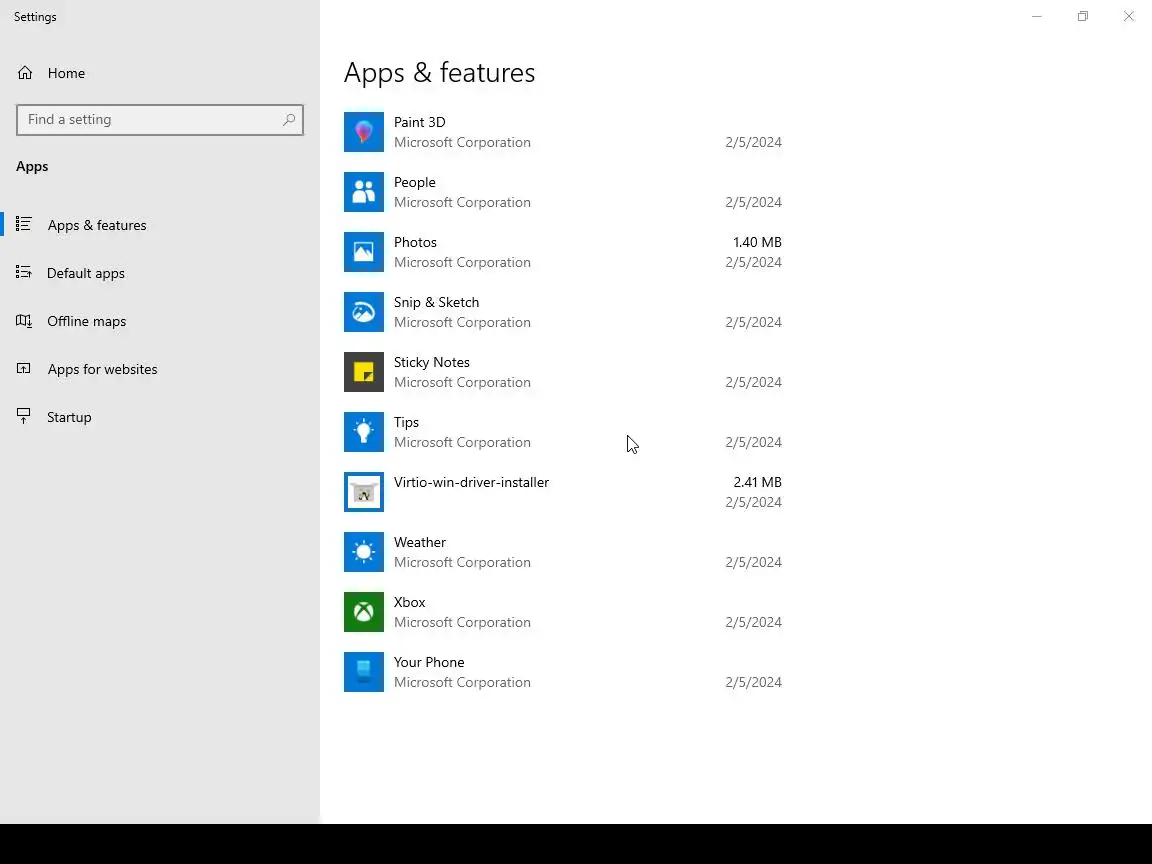Viewport: 1152px width, 864px height.
Task: Click the People app icon
Action: 364,192
